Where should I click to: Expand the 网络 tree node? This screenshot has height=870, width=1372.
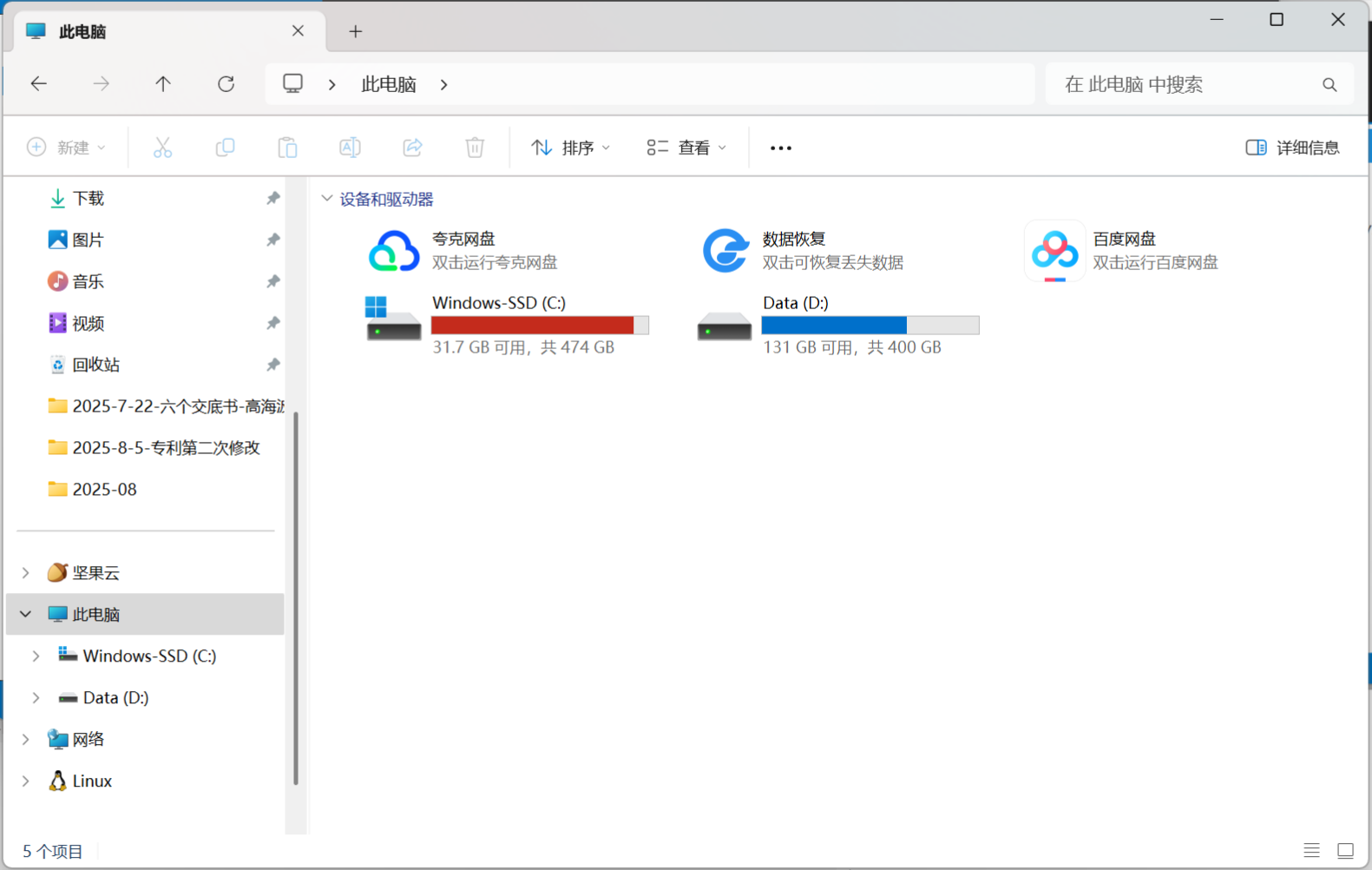(x=26, y=740)
